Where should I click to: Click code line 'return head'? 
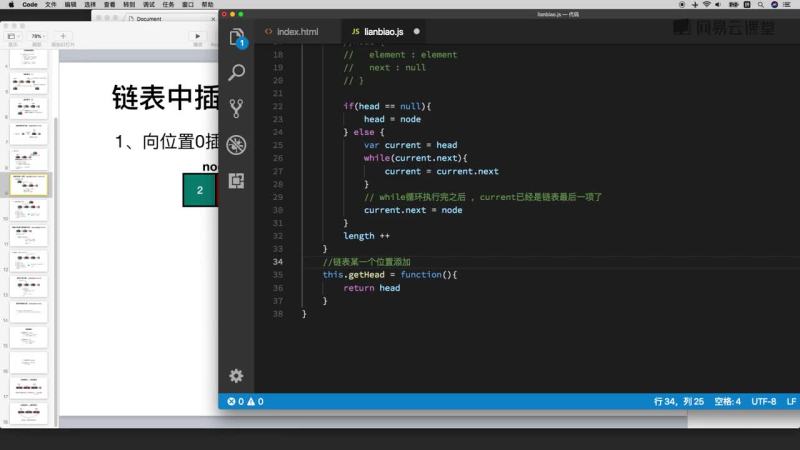pos(372,288)
